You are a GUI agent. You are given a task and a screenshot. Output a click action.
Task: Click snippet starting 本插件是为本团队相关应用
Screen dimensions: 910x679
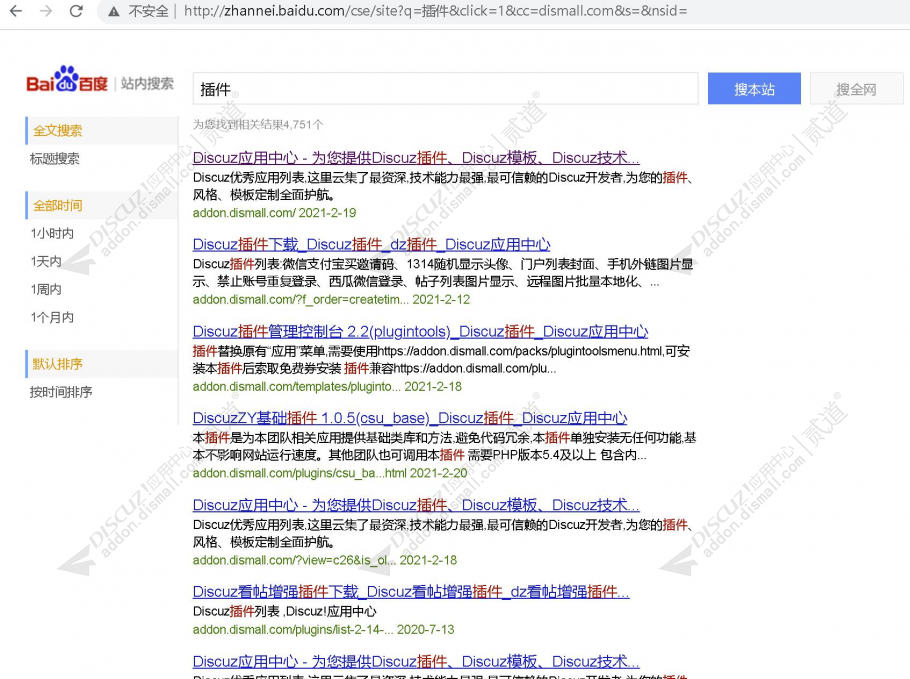(x=445, y=446)
